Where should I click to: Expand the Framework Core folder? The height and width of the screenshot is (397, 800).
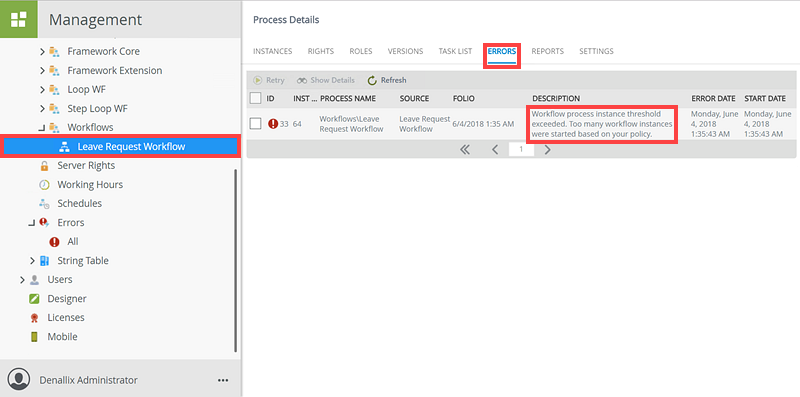(42, 52)
